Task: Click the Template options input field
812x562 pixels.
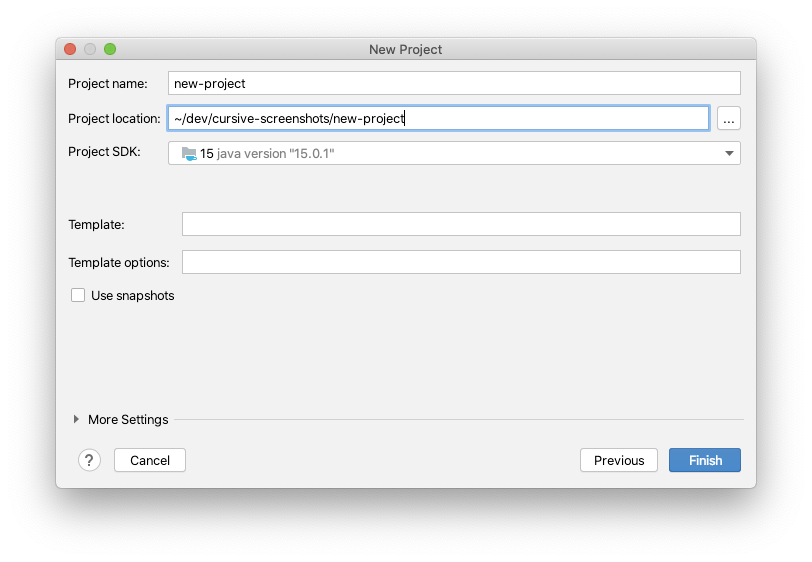Action: (x=461, y=262)
